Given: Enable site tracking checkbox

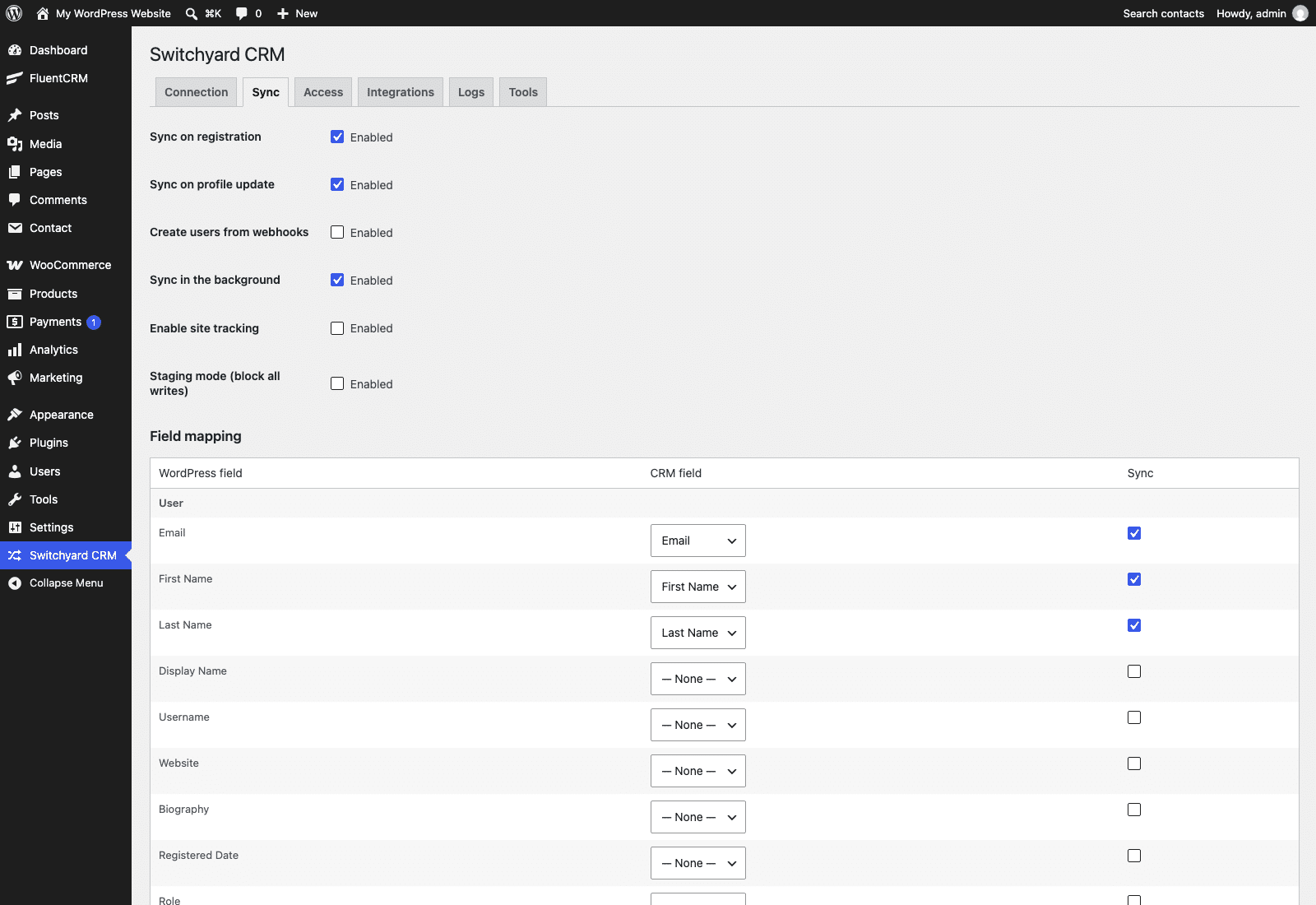Looking at the screenshot, I should coord(337,328).
